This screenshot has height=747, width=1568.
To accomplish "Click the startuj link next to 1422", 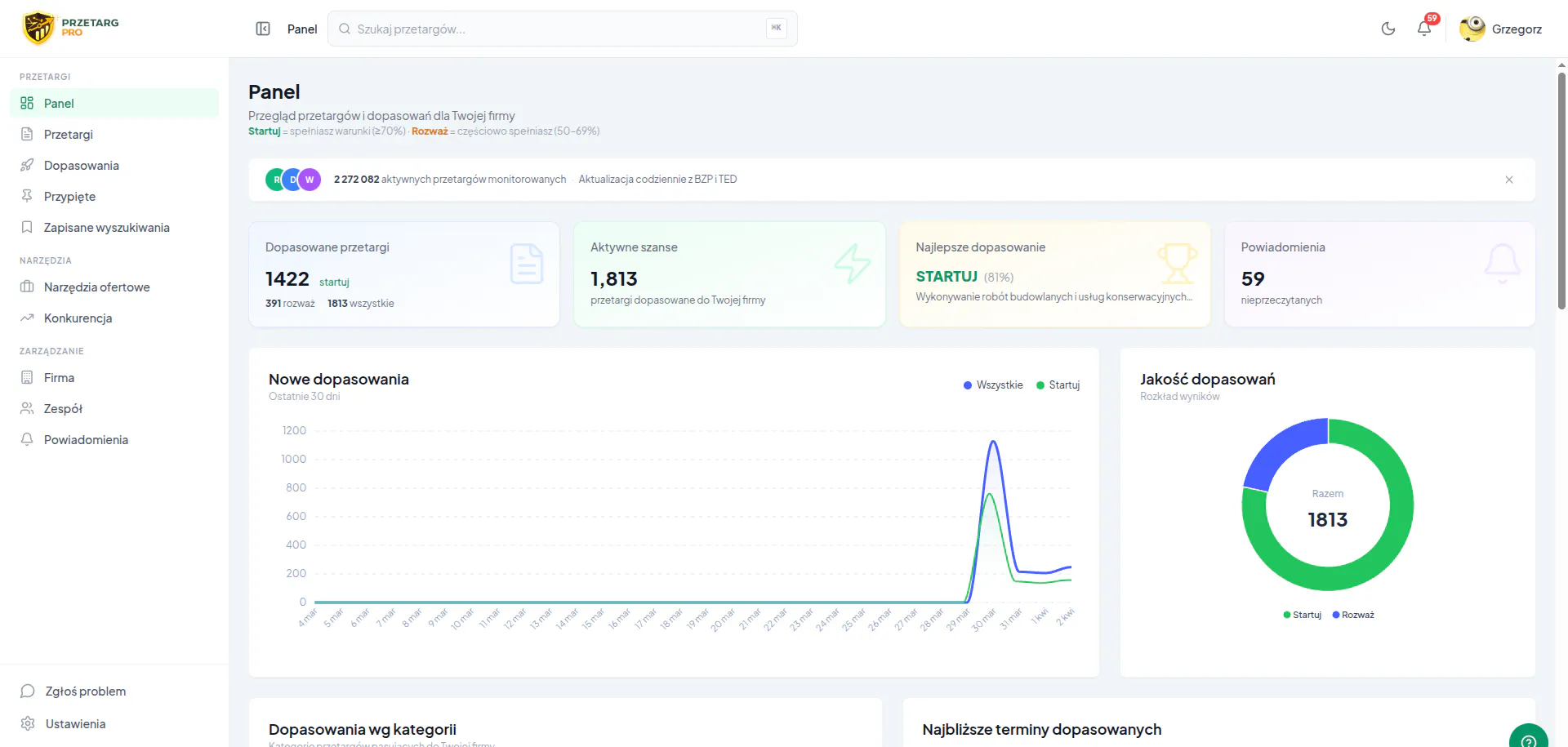I will coord(334,282).
